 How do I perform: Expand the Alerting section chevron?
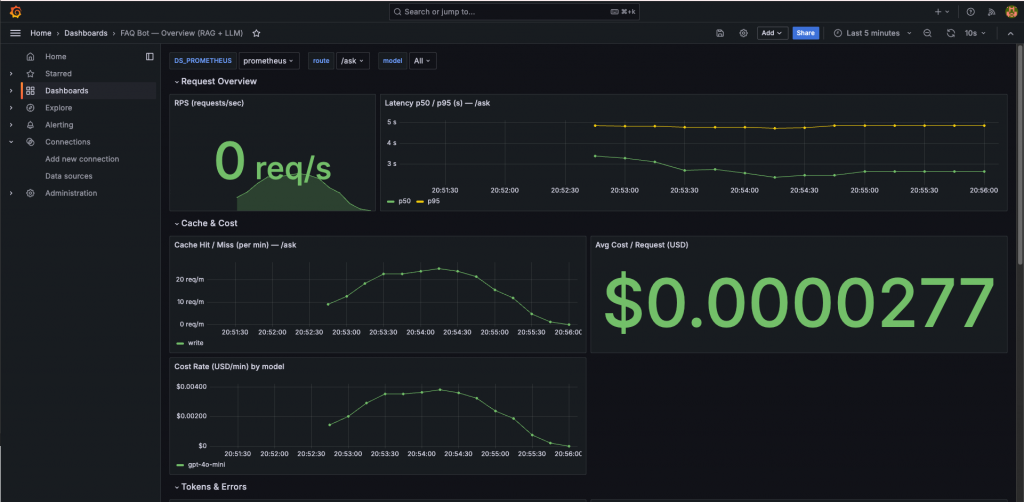point(11,125)
